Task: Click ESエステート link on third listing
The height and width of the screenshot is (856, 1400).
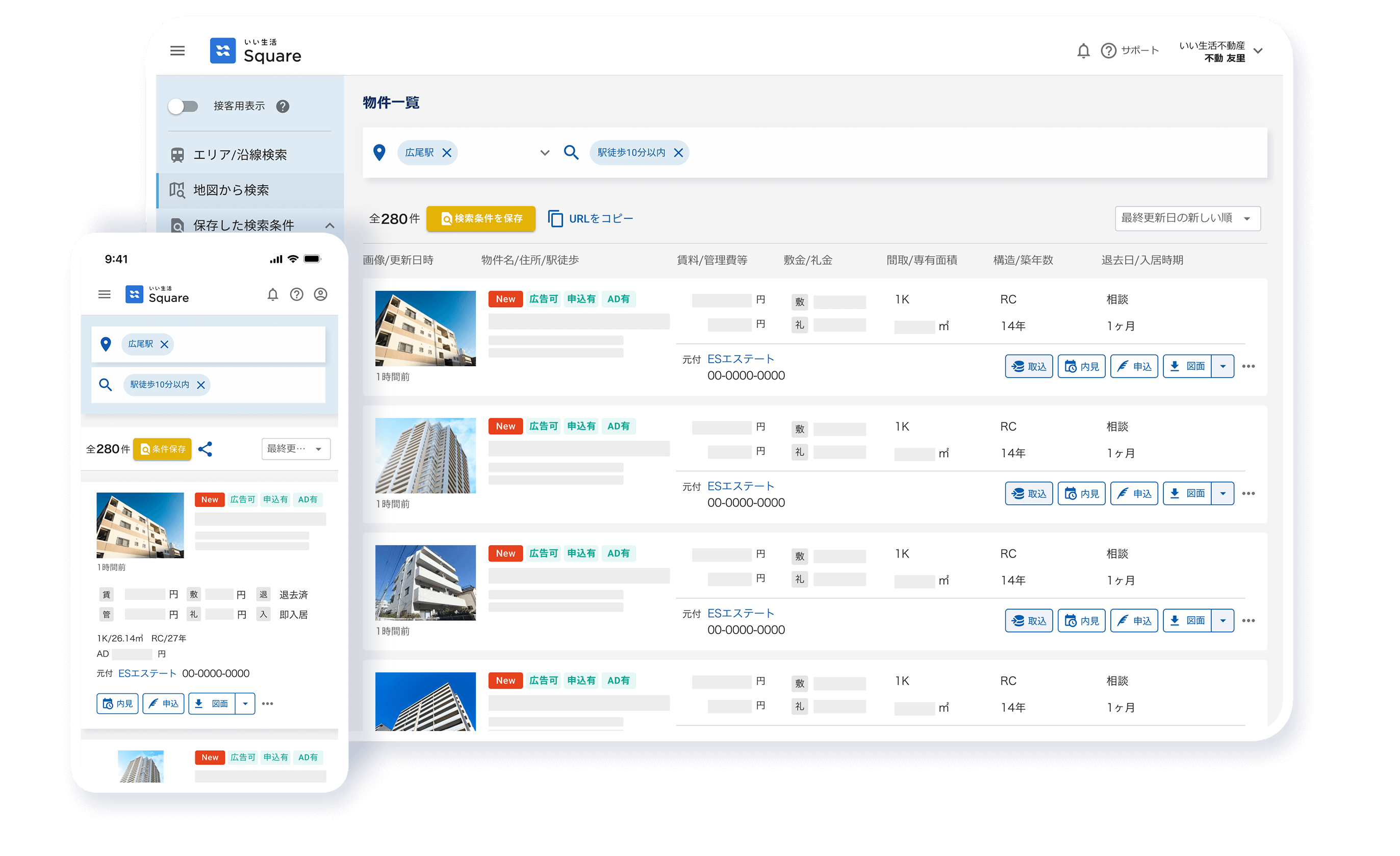Action: point(741,614)
